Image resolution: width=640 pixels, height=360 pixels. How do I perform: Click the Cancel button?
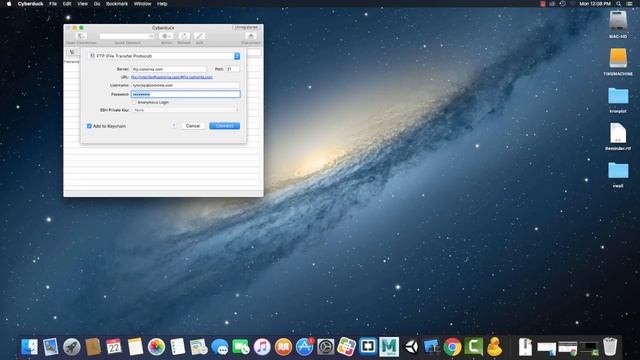pyautogui.click(x=193, y=126)
